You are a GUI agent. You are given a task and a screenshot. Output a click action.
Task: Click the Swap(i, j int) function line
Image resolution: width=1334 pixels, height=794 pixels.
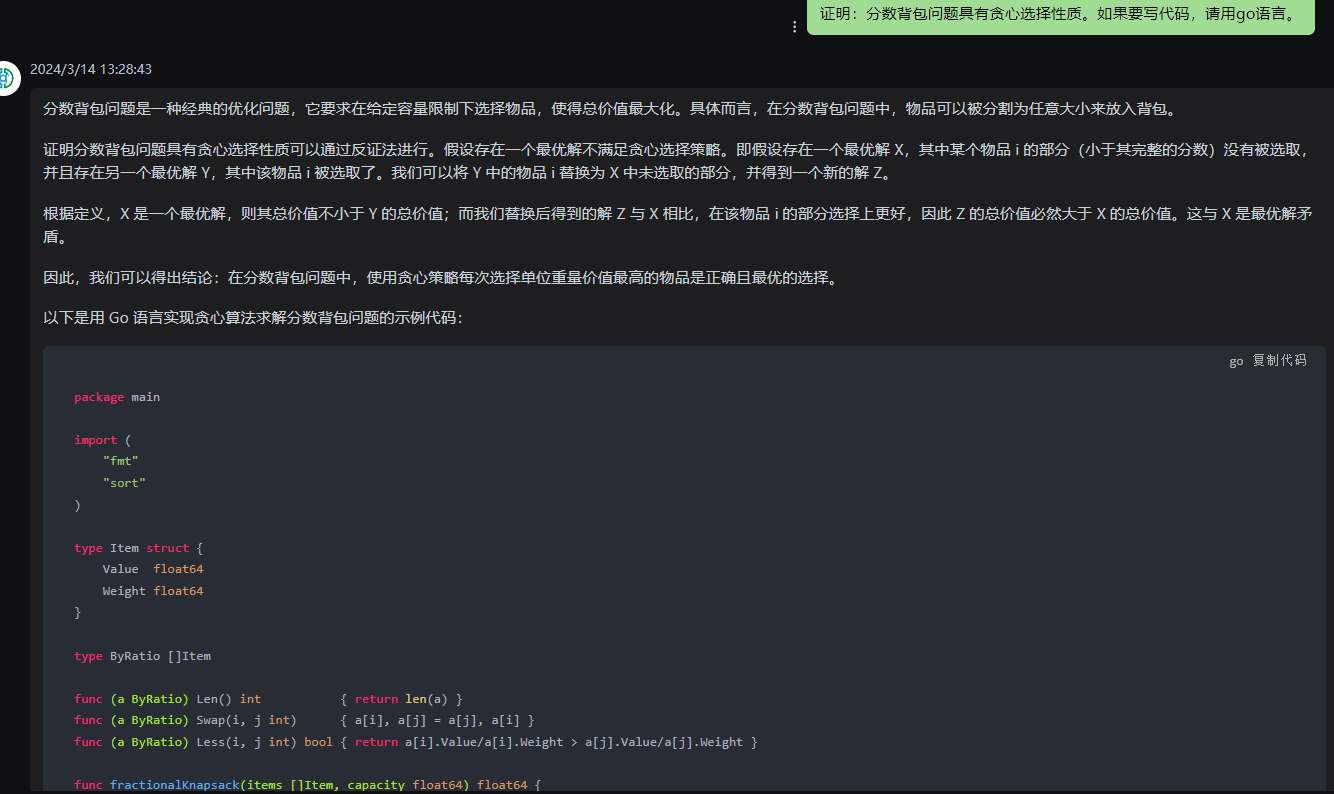pyautogui.click(x=304, y=720)
